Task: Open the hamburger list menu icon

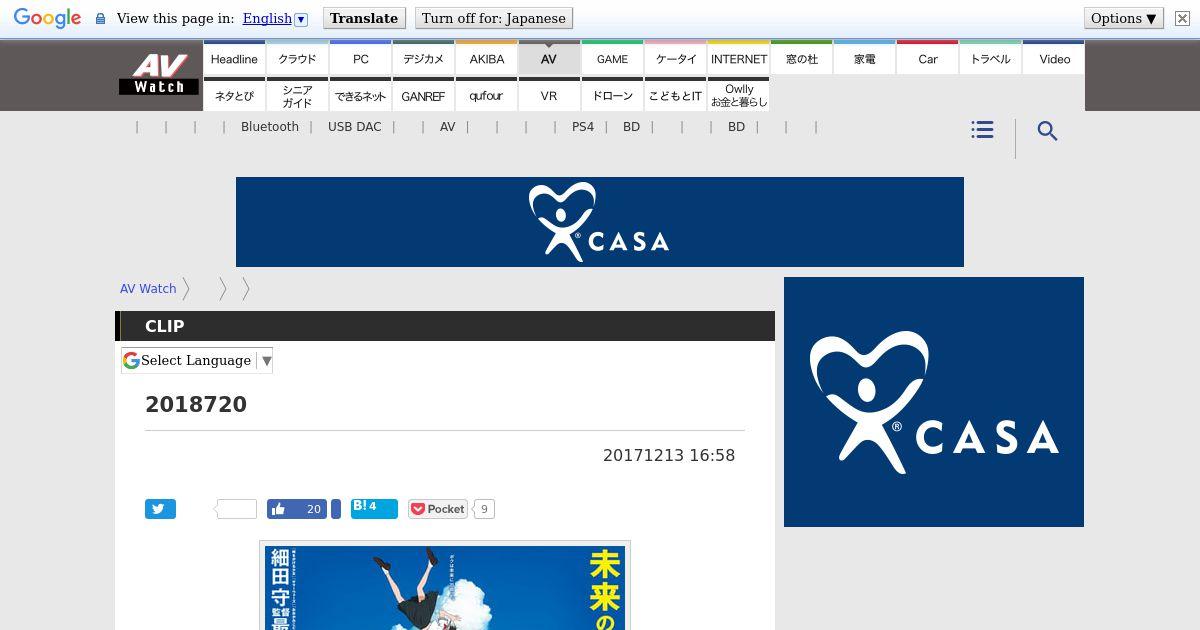Action: (982, 130)
